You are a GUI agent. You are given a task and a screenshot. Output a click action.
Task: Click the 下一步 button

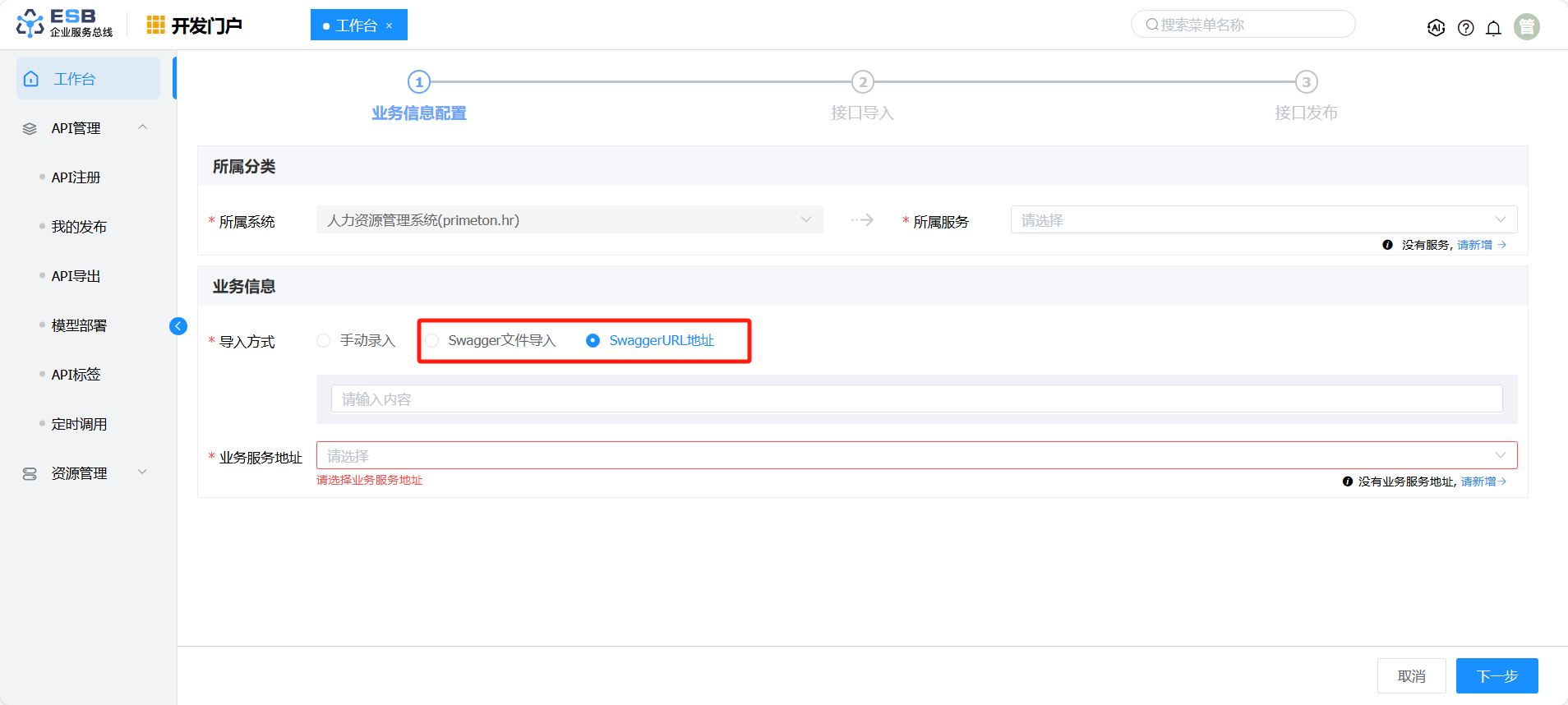[1497, 675]
